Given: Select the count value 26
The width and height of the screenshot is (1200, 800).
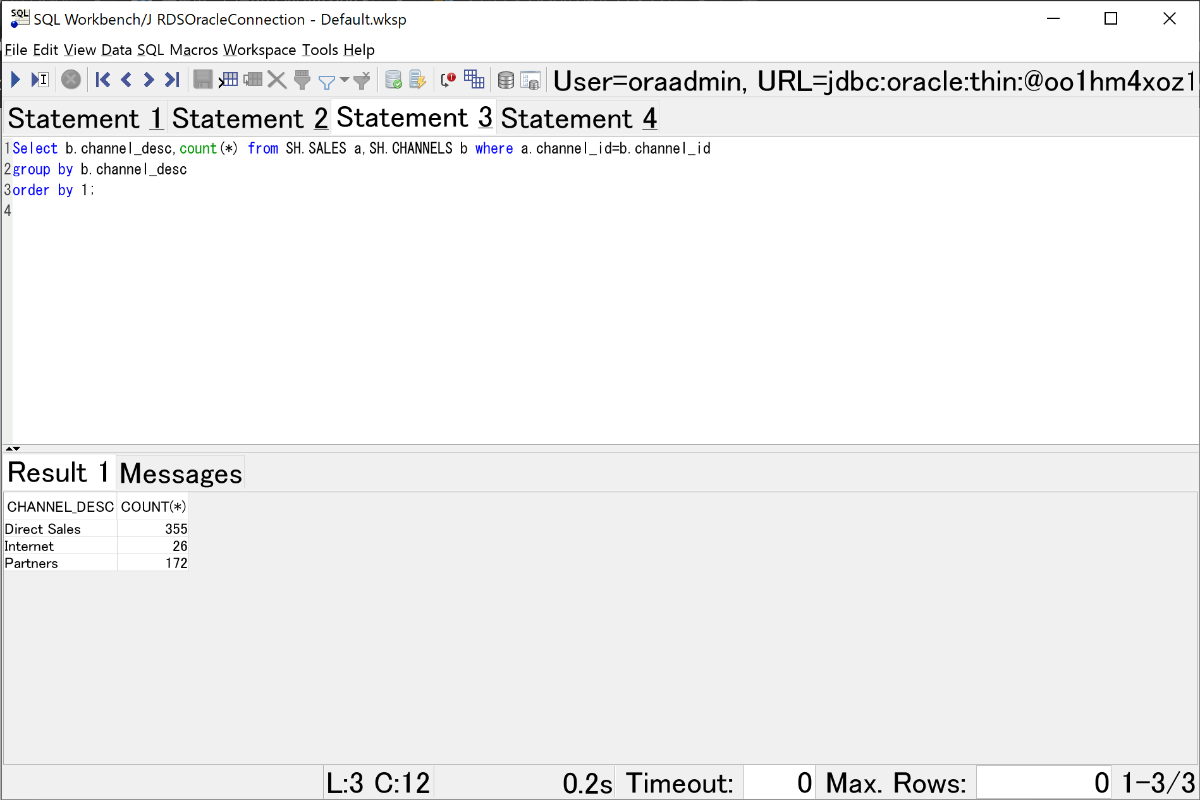Looking at the screenshot, I should point(153,546).
